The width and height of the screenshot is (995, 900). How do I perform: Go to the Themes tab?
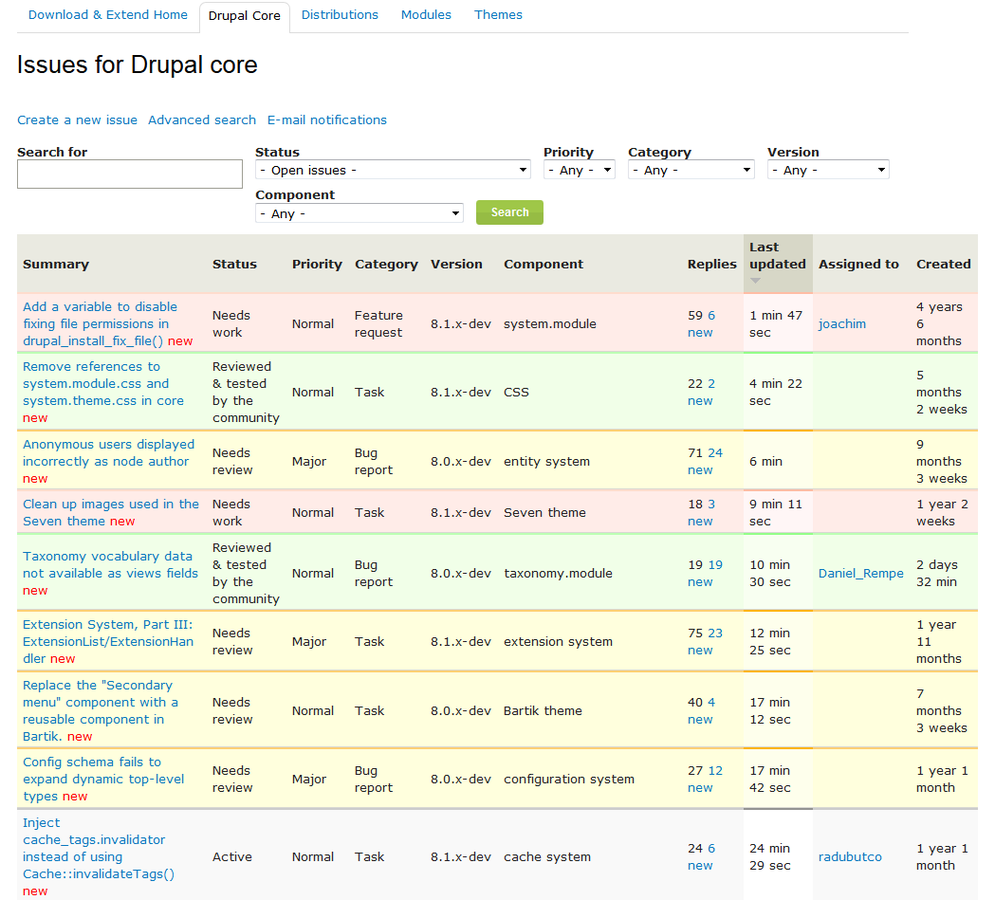point(498,15)
